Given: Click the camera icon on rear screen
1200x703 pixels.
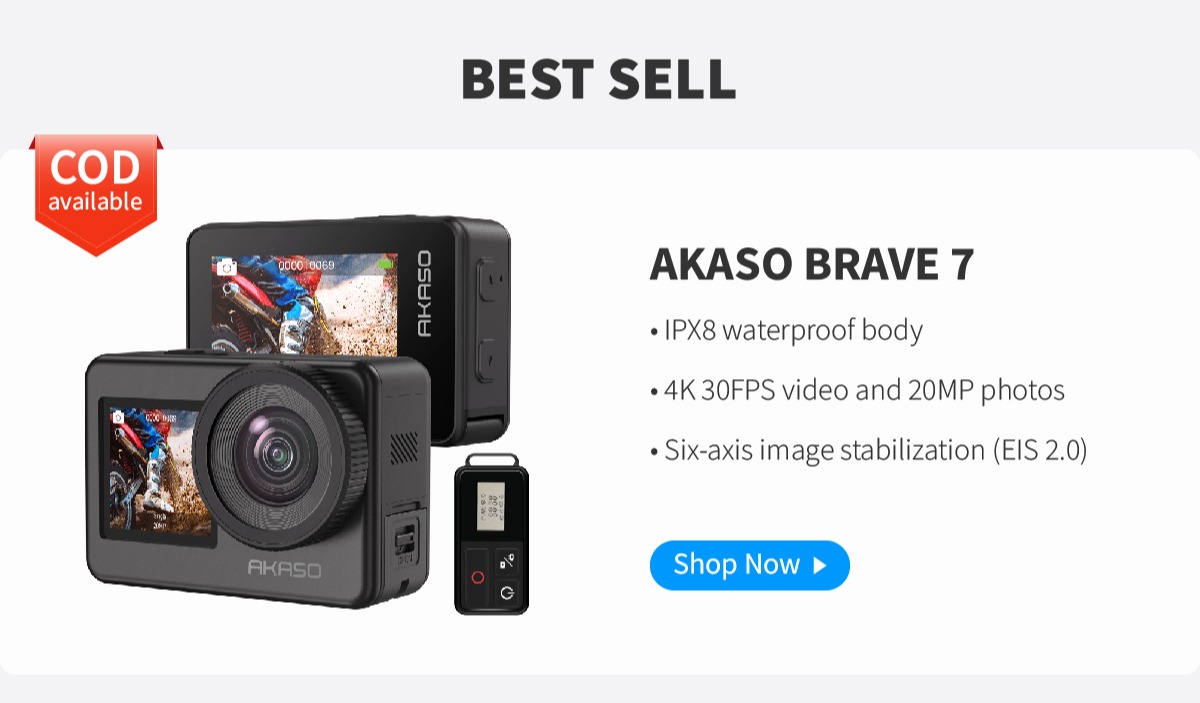Looking at the screenshot, I should (226, 266).
